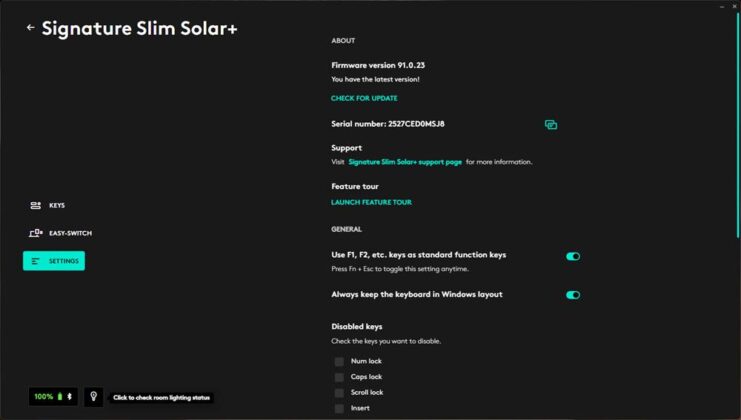Screen dimensions: 741x420
Task: Open Signature Slim Solar+ support page link
Action: point(405,162)
